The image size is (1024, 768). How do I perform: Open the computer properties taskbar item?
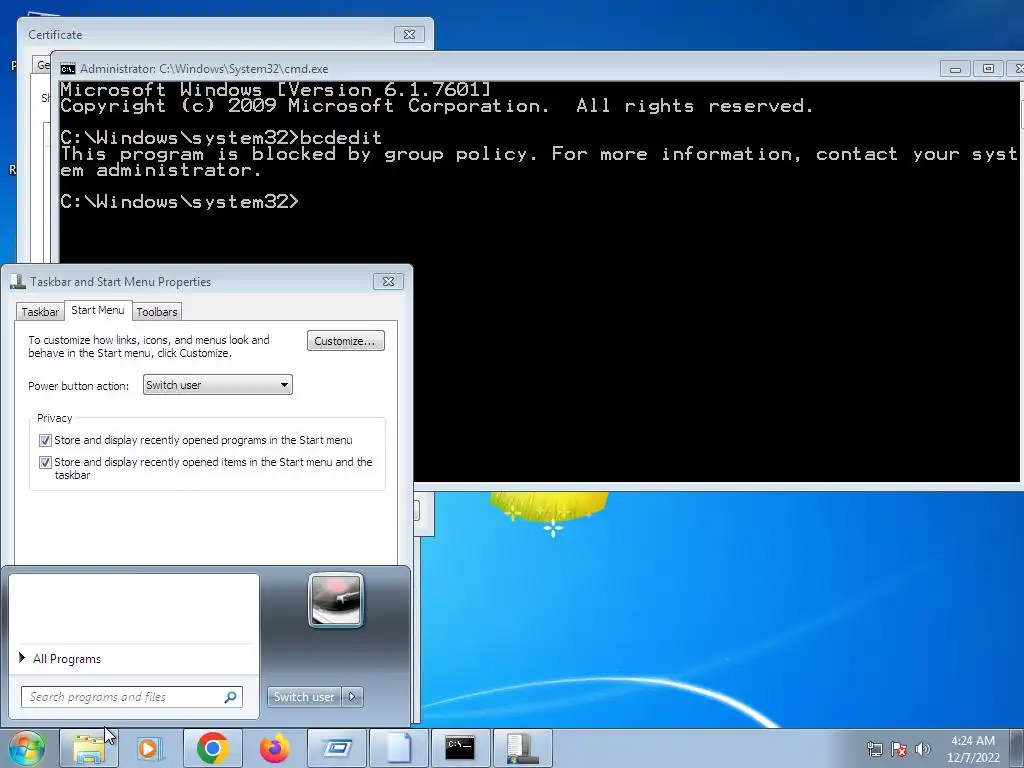[522, 748]
